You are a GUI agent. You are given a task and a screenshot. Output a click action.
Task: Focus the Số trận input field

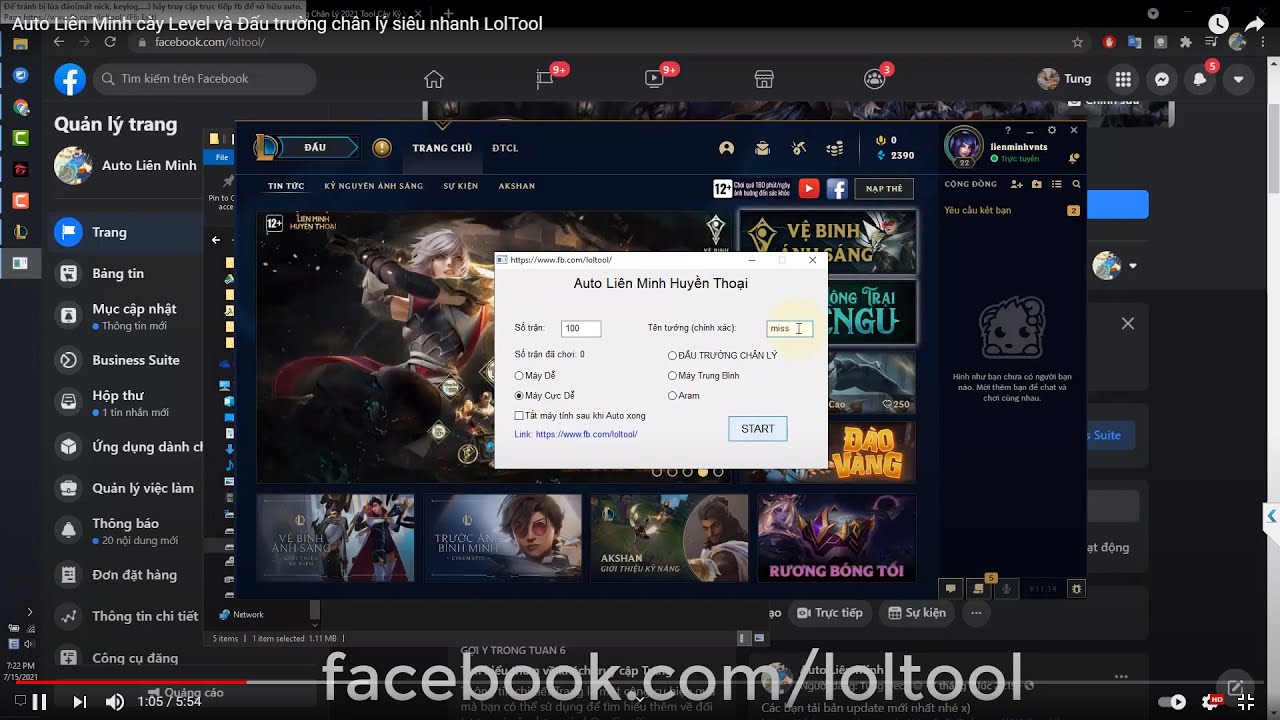(581, 328)
